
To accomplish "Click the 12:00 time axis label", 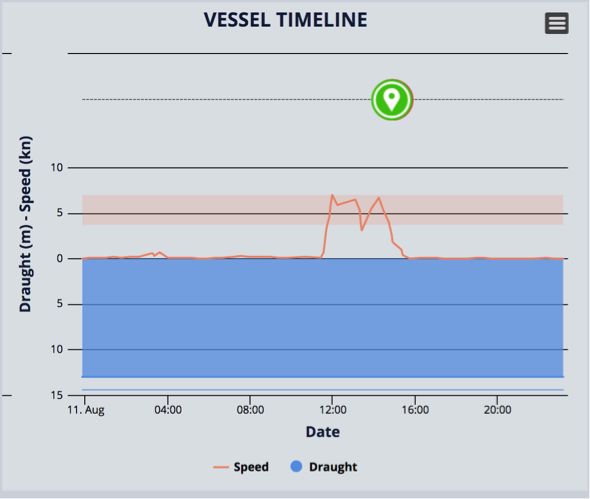I will click(x=333, y=410).
